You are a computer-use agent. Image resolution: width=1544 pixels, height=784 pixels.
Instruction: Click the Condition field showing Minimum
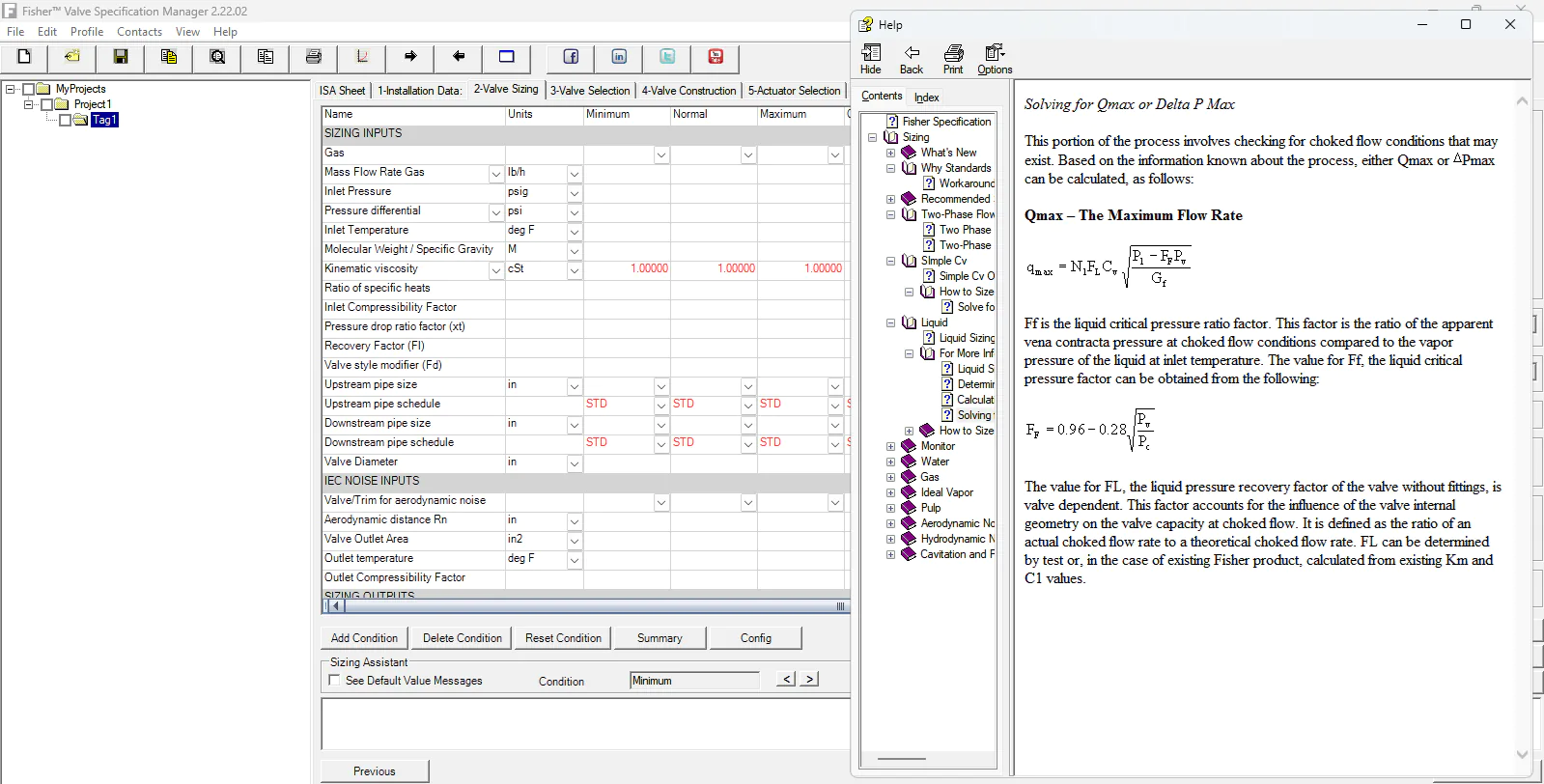tap(694, 681)
